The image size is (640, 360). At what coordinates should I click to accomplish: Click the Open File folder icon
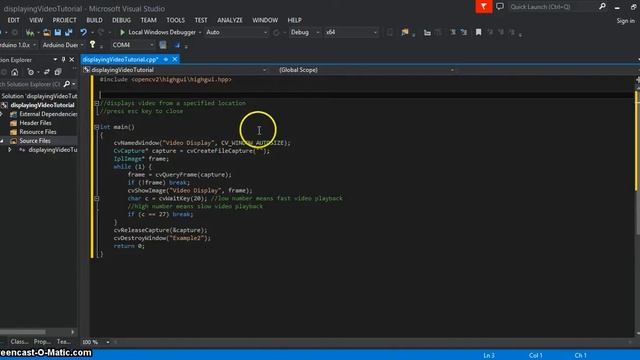coord(47,32)
